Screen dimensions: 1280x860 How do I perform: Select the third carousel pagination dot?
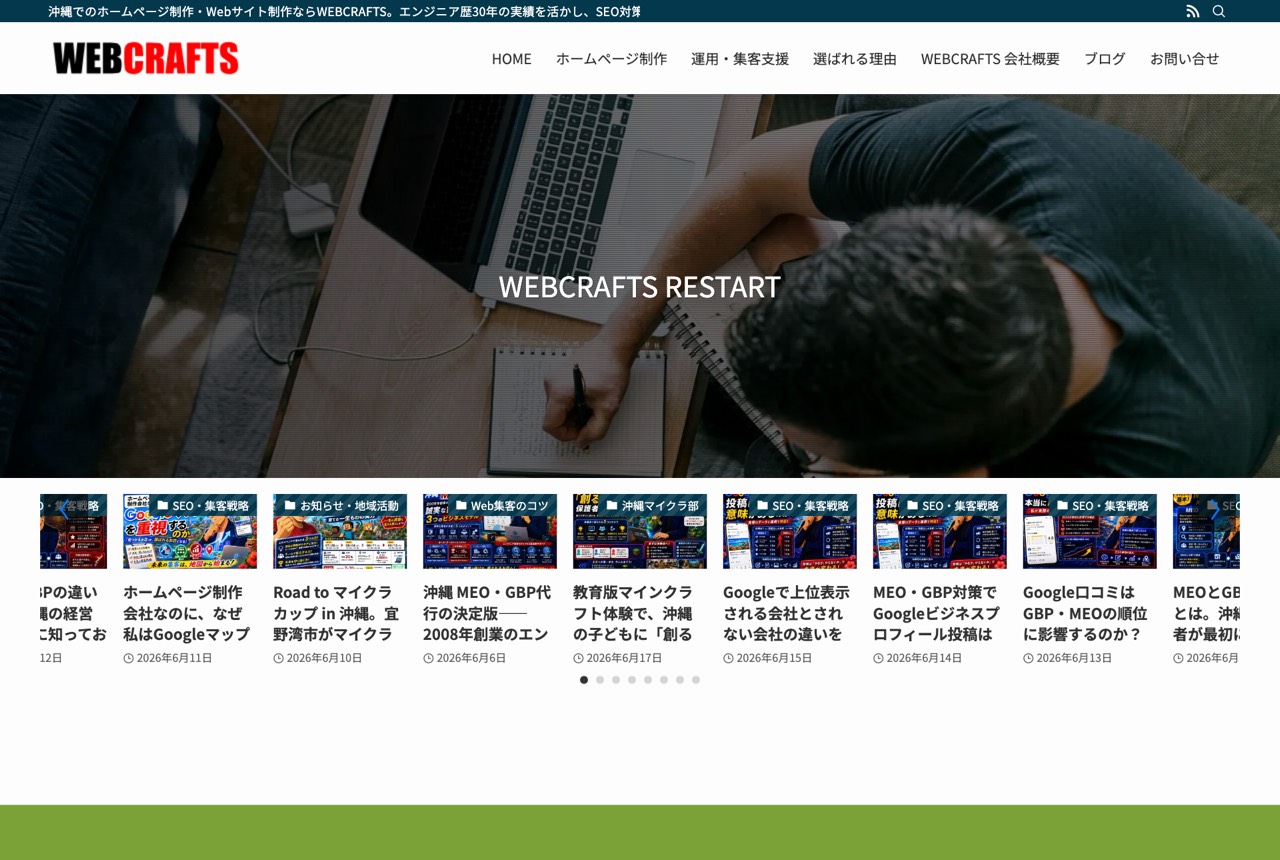point(616,680)
